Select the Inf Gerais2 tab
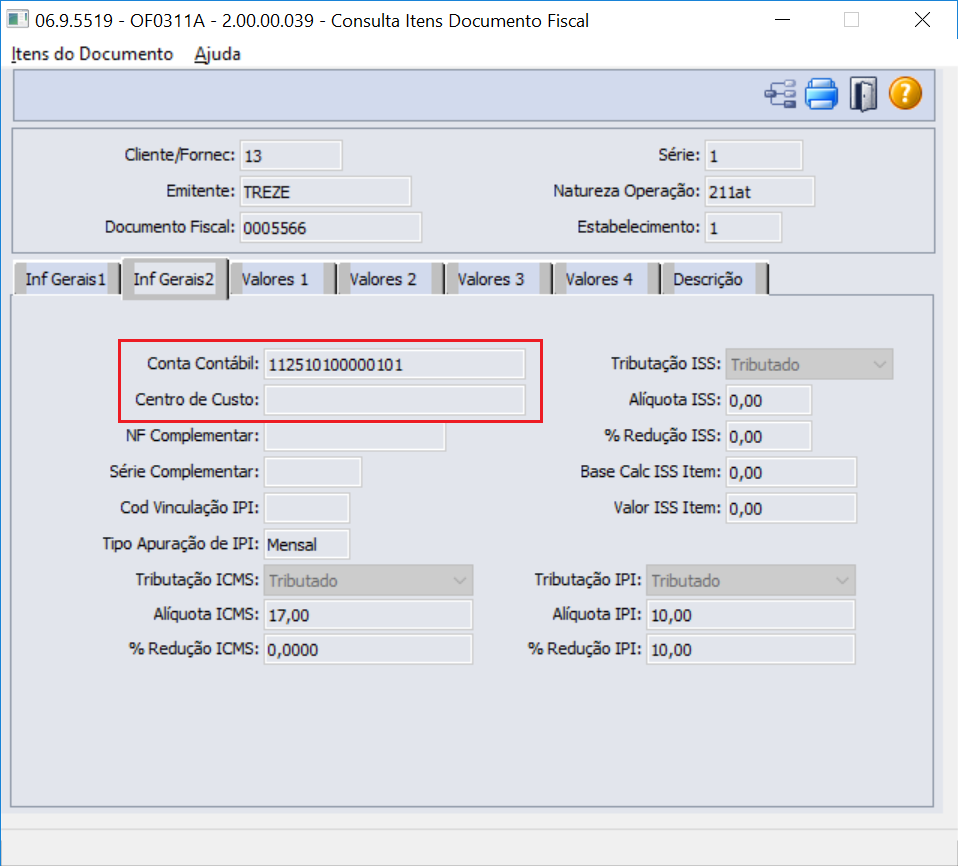Screen dimensions: 958x866 pyautogui.click(x=174, y=279)
